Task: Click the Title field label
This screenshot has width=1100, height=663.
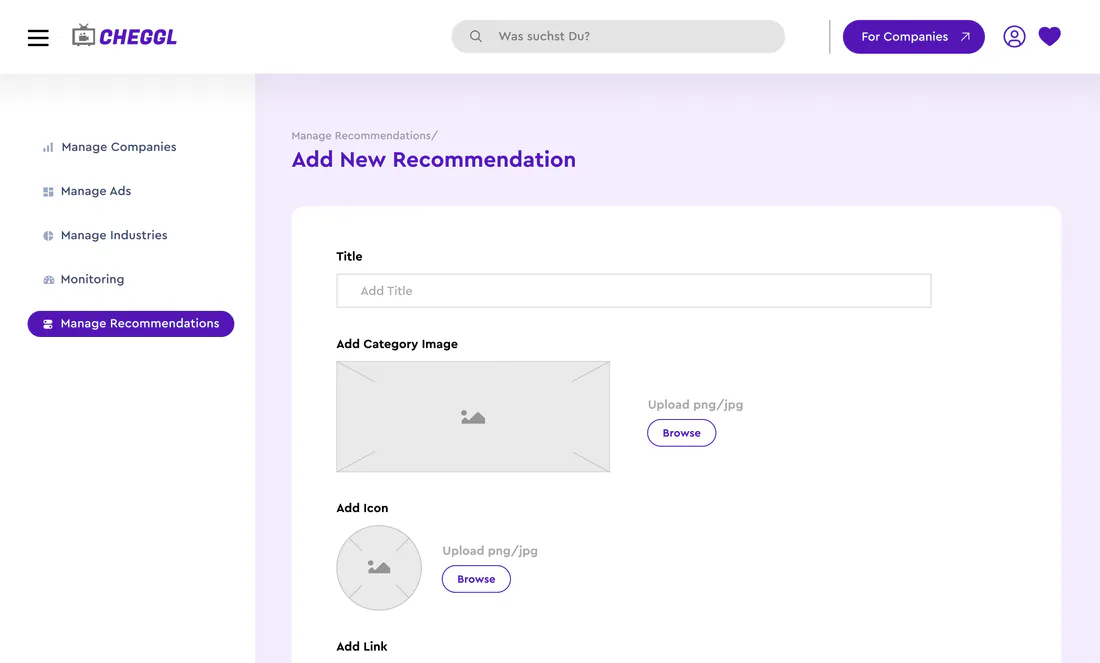Action: coord(349,256)
